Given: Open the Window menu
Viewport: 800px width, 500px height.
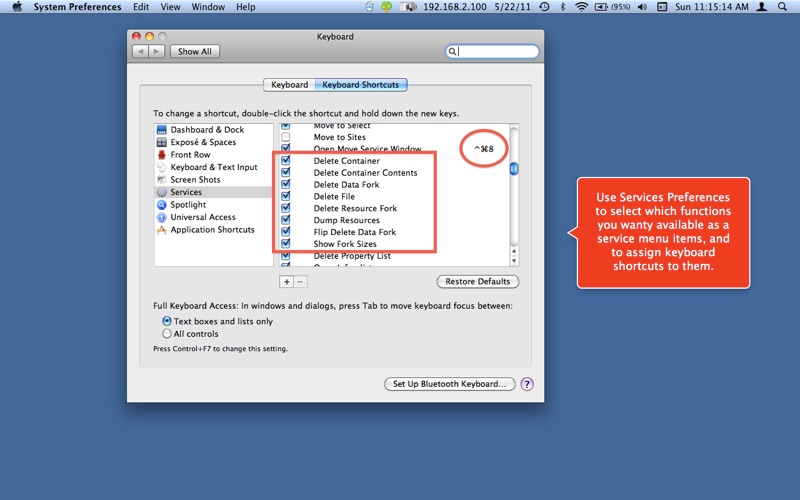Looking at the screenshot, I should click(208, 7).
